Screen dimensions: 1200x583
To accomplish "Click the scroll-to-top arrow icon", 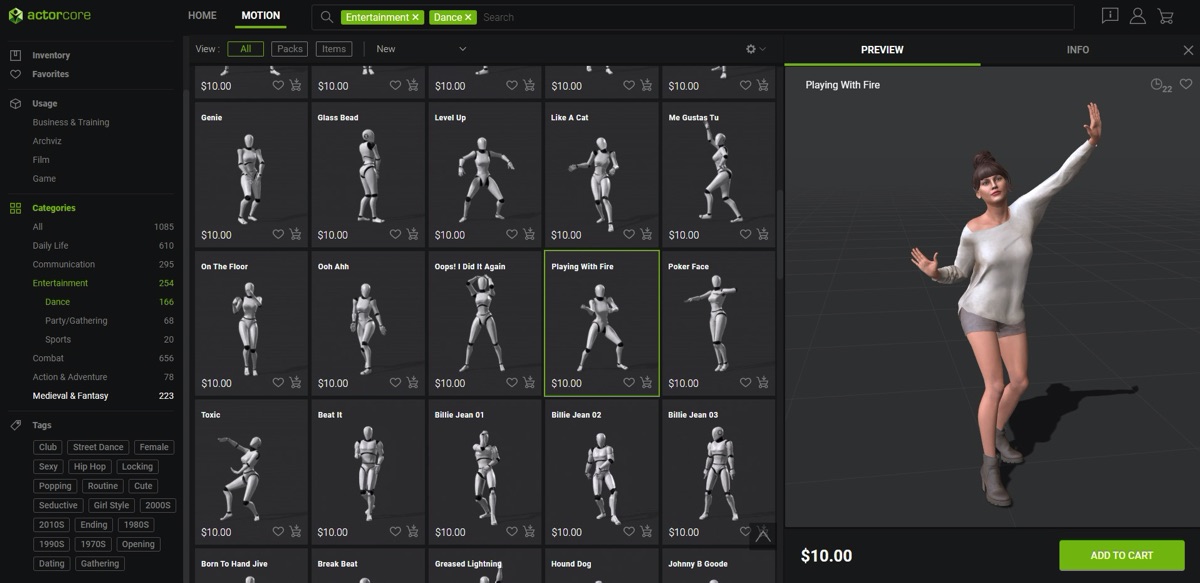I will [763, 536].
